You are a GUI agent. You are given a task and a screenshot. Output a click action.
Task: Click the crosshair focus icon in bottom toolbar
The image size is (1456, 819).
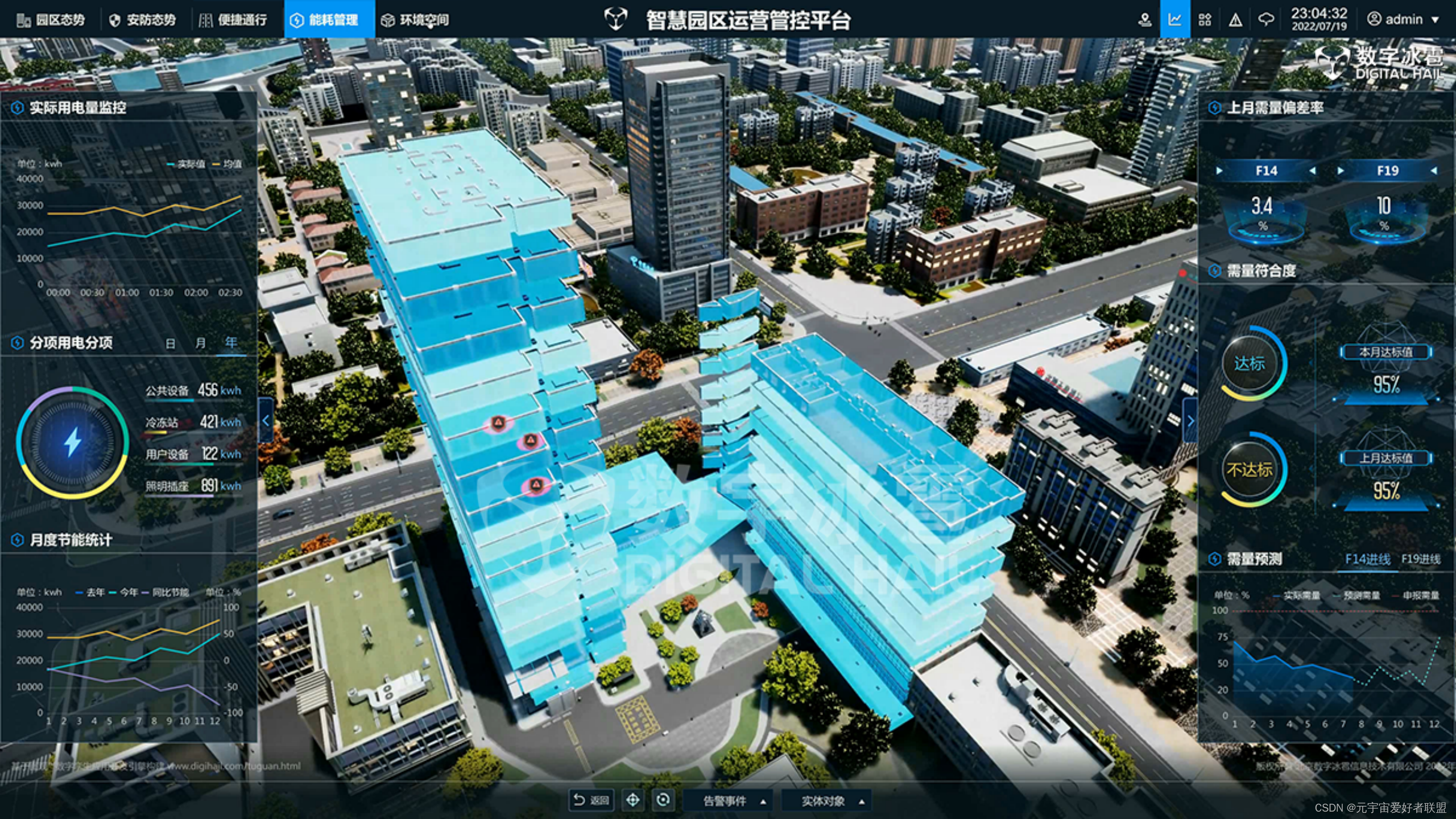click(x=632, y=800)
